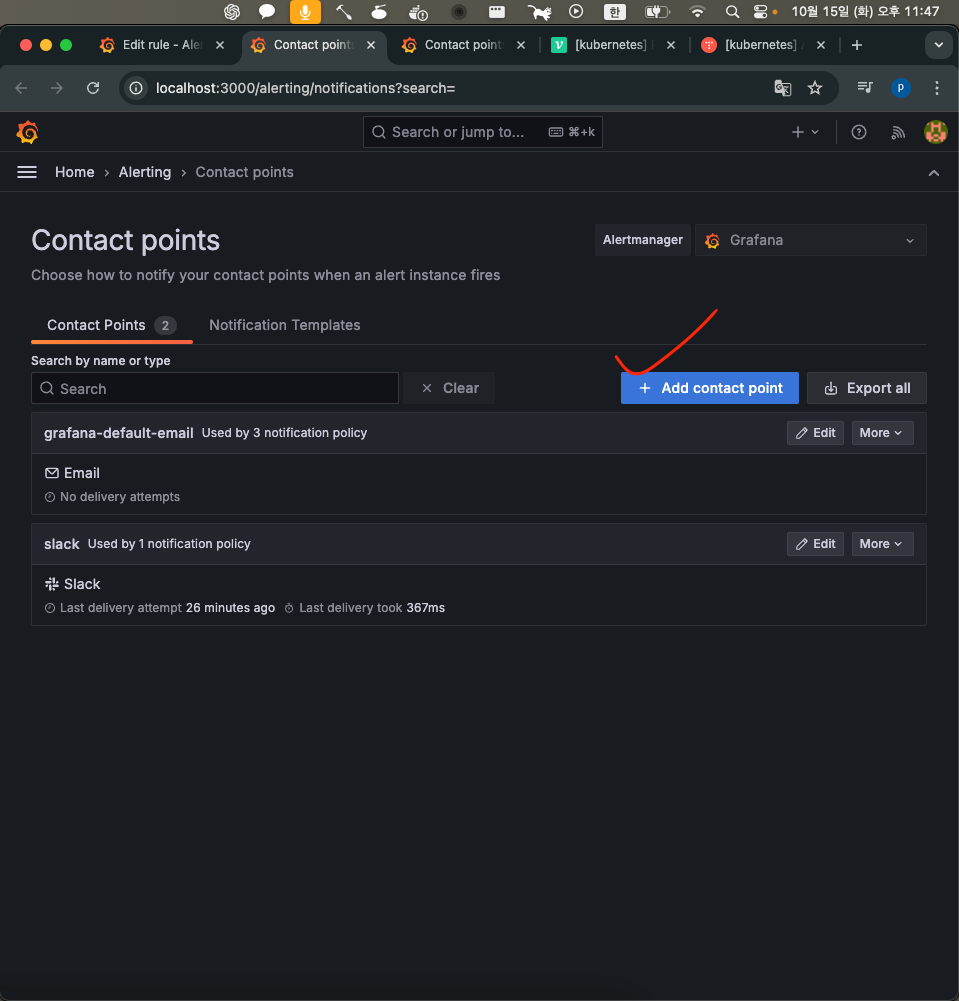Clear the contact point search

[449, 388]
